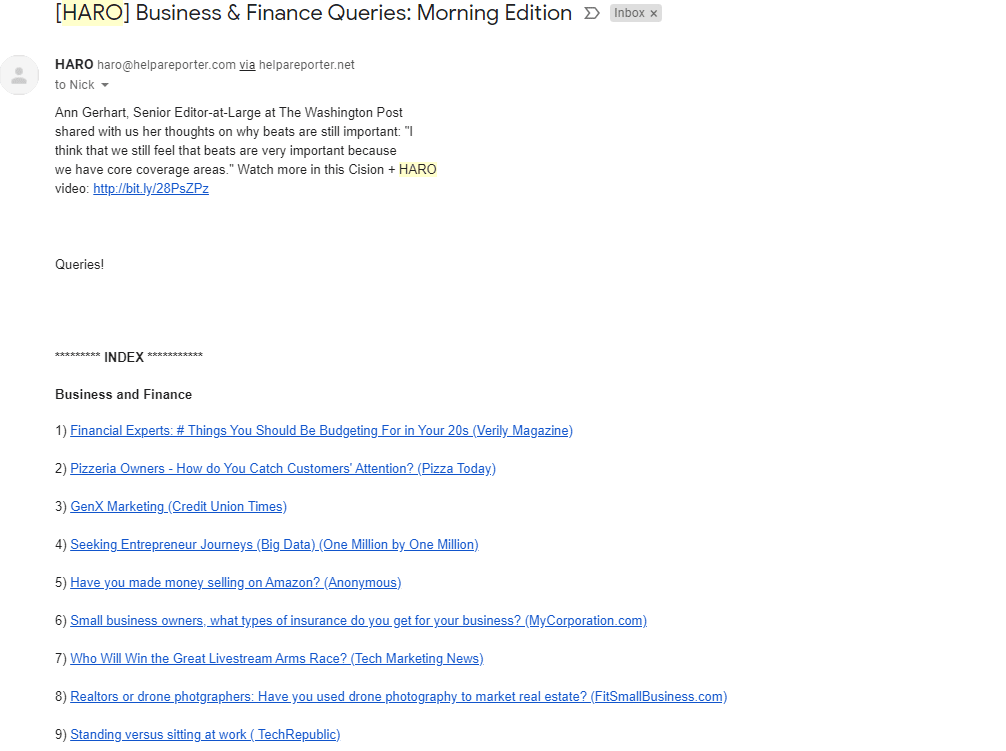This screenshot has width=1006, height=751.
Task: Open the small business insurance query link
Action: (x=359, y=620)
